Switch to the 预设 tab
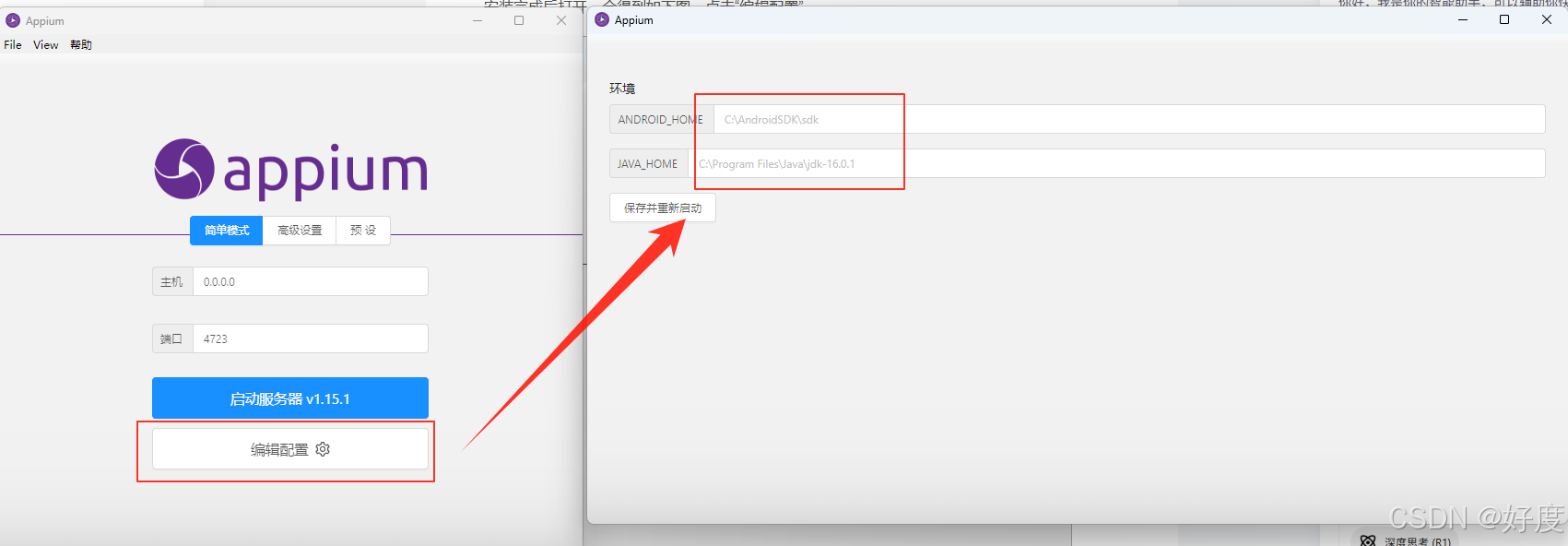The height and width of the screenshot is (546, 1568). tap(363, 231)
